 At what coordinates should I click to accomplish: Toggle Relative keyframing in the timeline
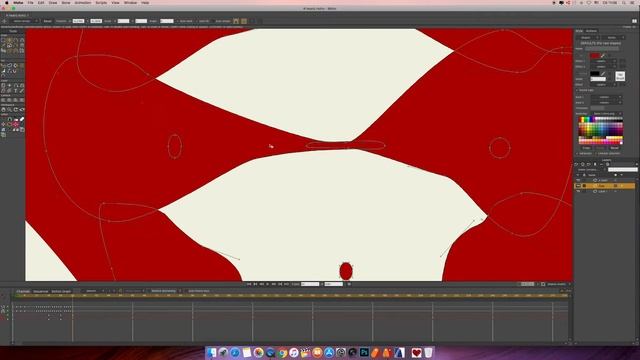click(164, 291)
